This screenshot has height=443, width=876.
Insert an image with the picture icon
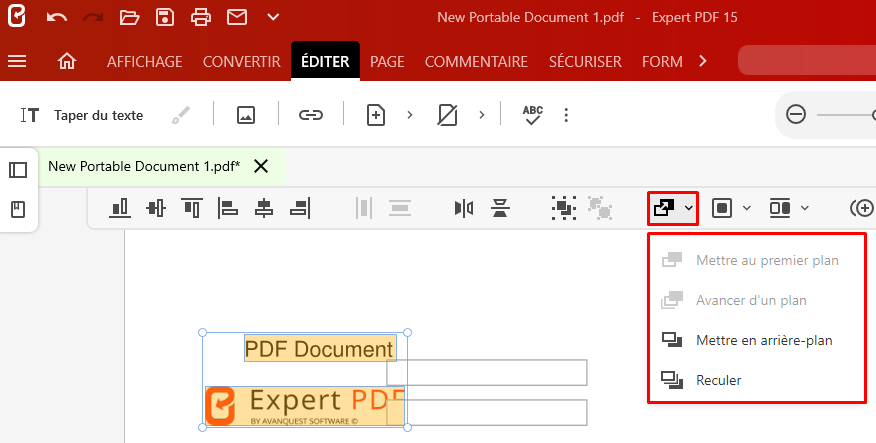point(246,116)
